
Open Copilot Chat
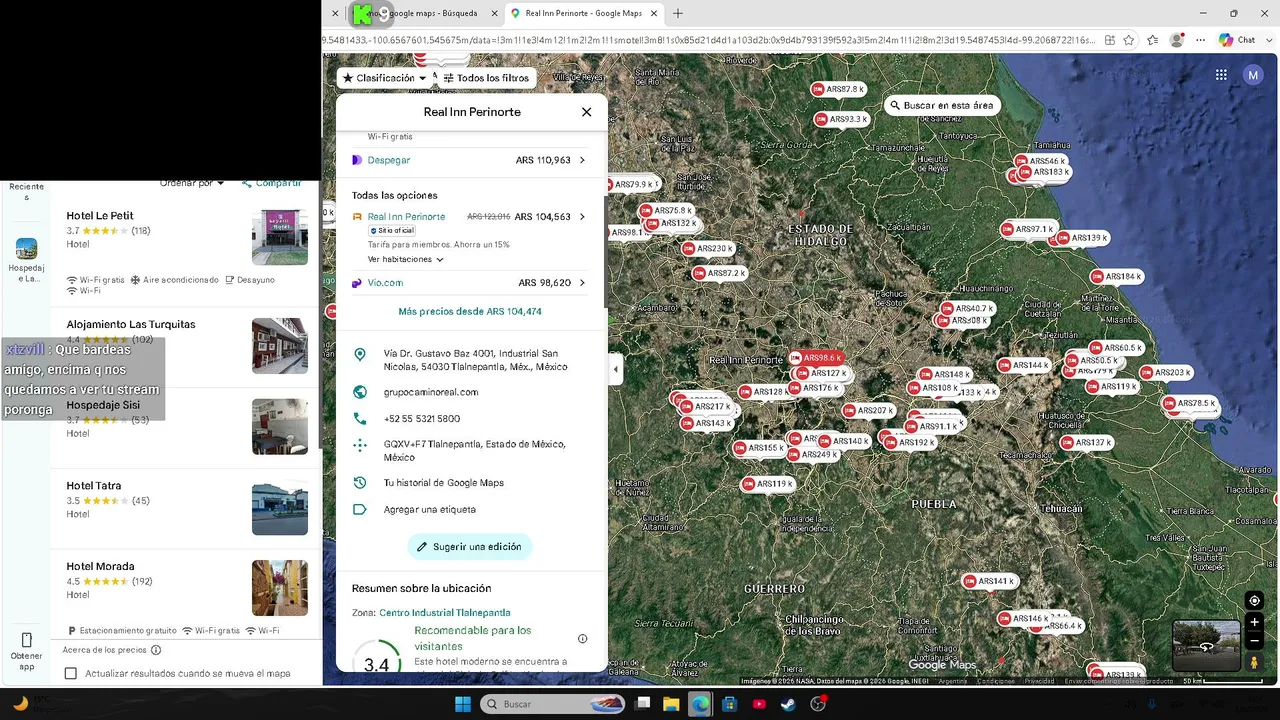click(x=1237, y=40)
